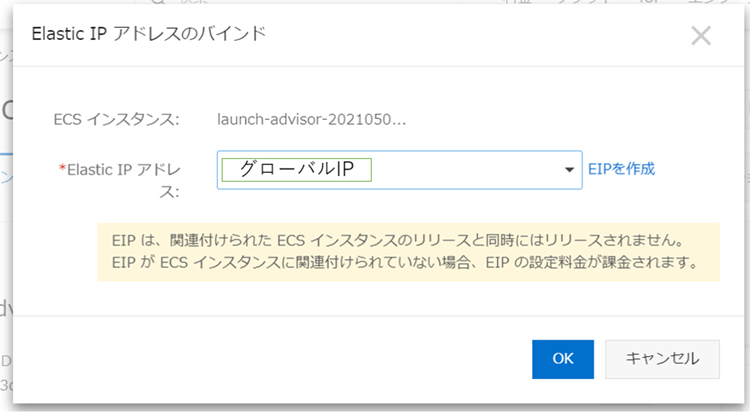Click the launch-advisor instance name text
This screenshot has height=414, width=750.
[312, 120]
